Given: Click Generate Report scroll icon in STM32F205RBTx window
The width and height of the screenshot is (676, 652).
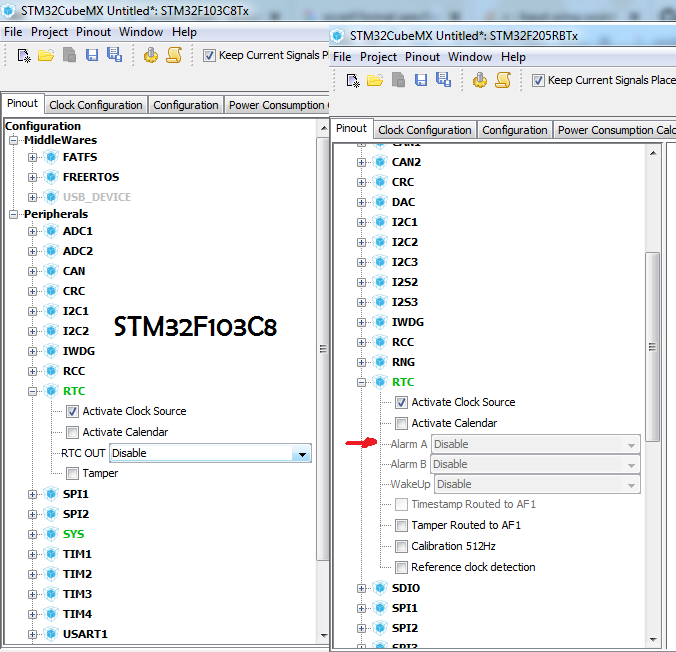Looking at the screenshot, I should (x=503, y=80).
